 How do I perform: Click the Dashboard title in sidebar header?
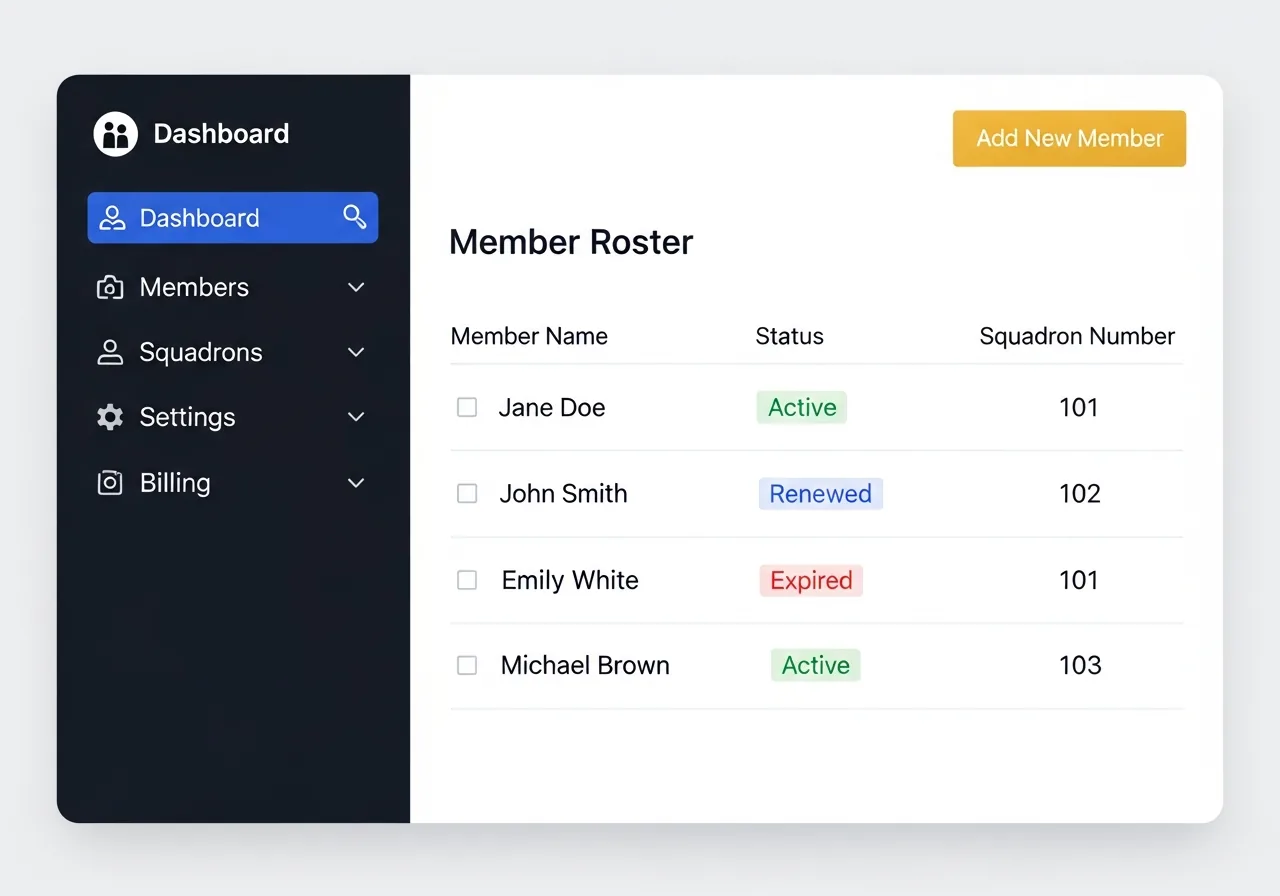pyautogui.click(x=221, y=134)
